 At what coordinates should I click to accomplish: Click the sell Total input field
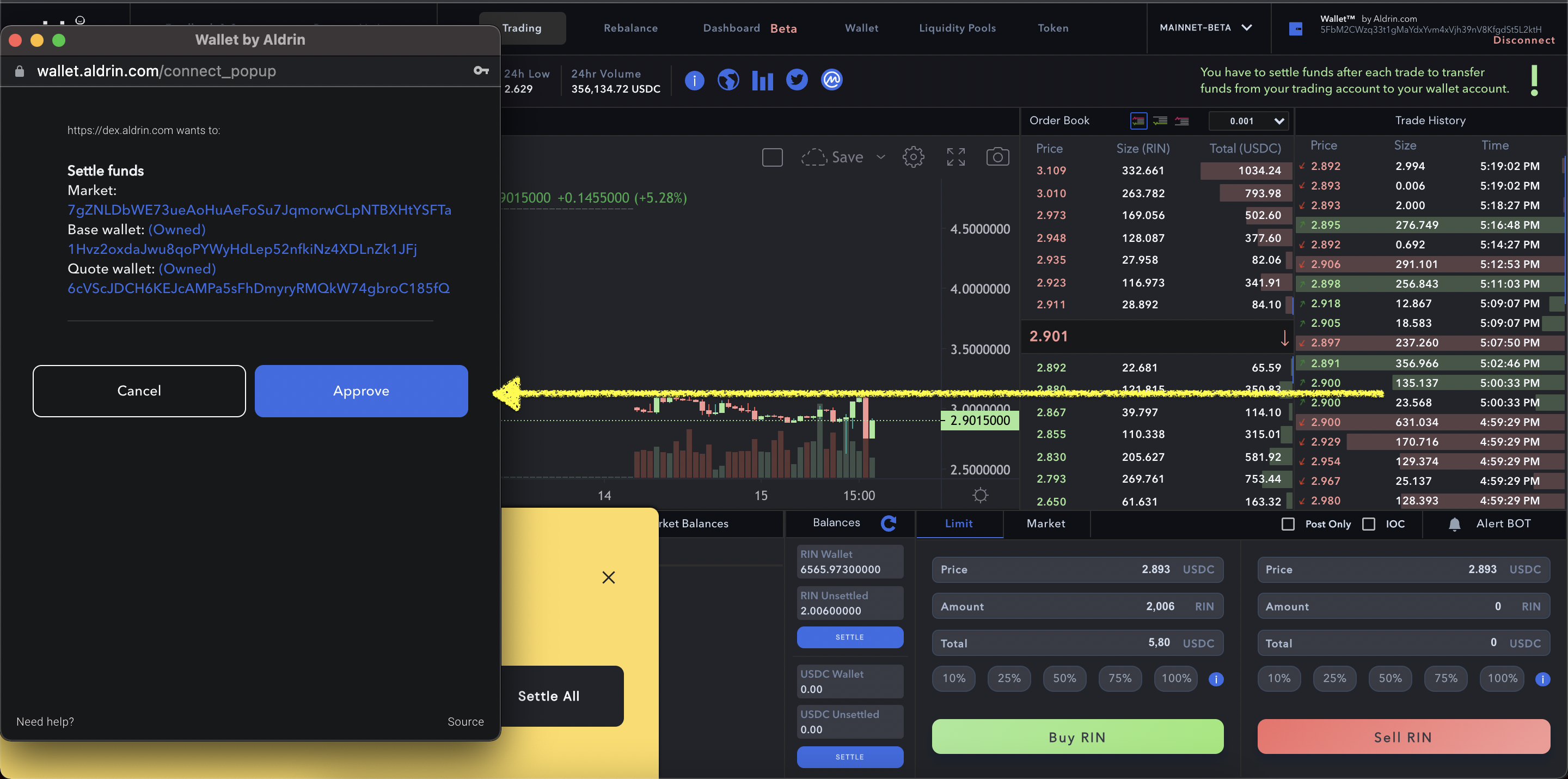pos(1403,643)
